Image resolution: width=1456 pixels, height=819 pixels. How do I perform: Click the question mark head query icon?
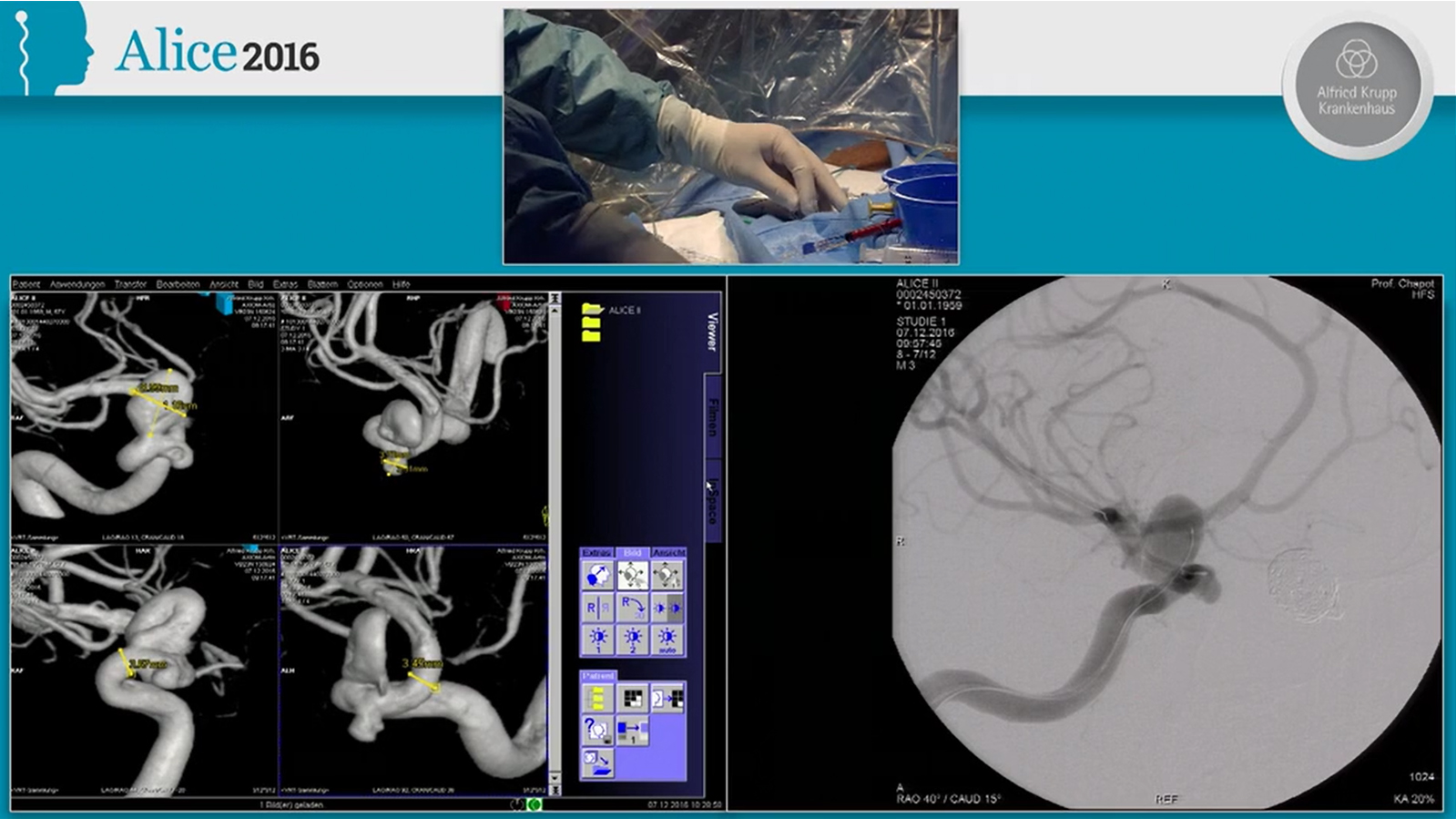tap(597, 730)
